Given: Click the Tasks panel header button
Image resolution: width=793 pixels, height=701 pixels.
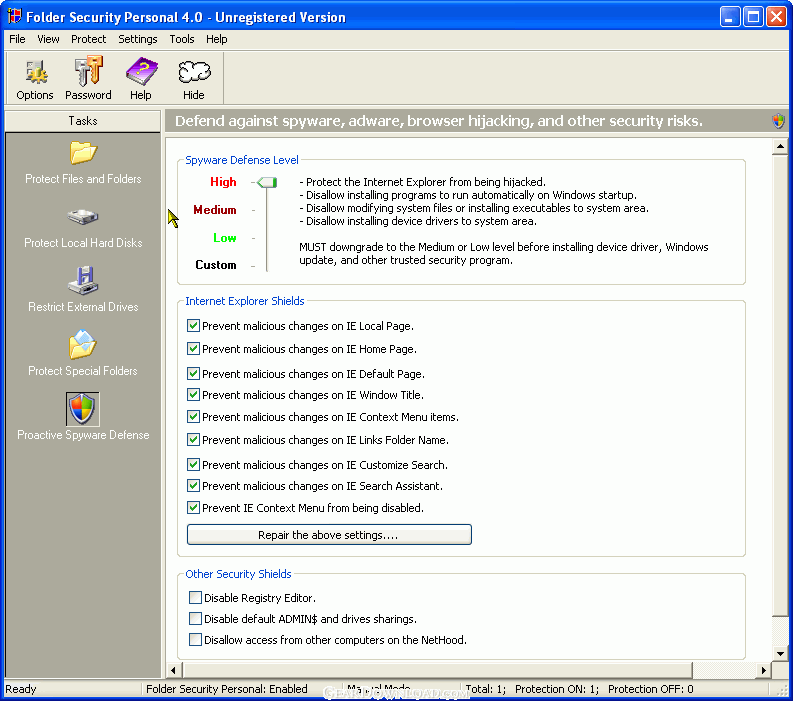Looking at the screenshot, I should tap(83, 121).
